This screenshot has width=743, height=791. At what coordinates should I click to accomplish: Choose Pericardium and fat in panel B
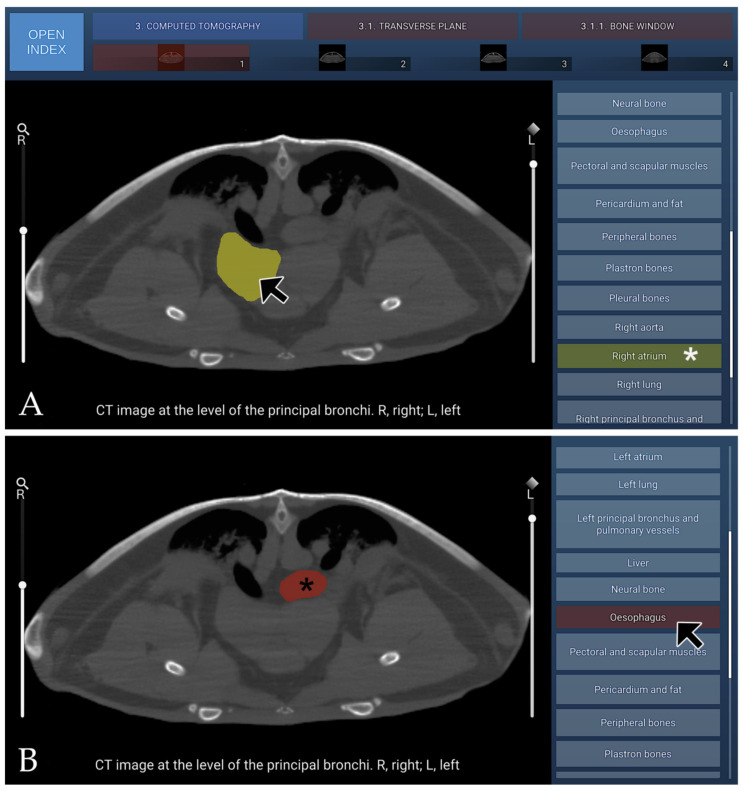point(638,690)
